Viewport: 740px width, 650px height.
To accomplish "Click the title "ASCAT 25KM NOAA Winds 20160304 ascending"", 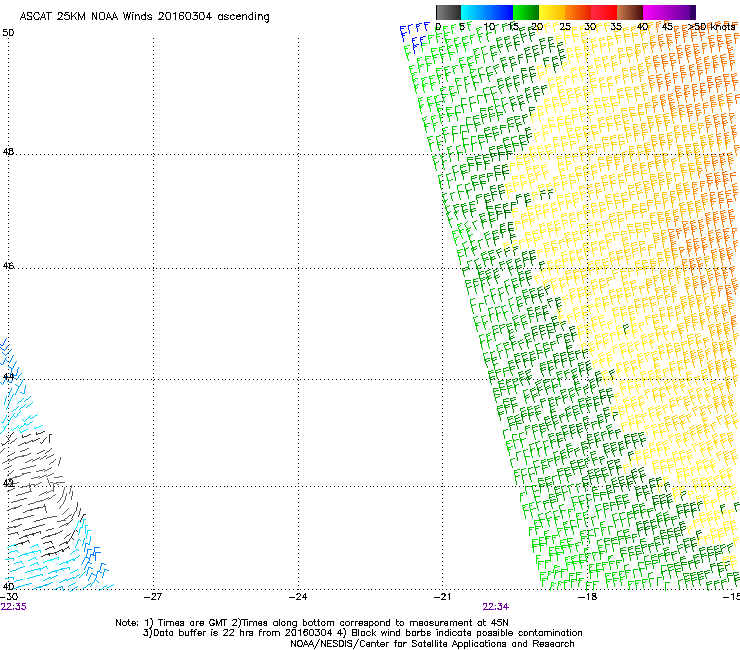I will [x=144, y=17].
